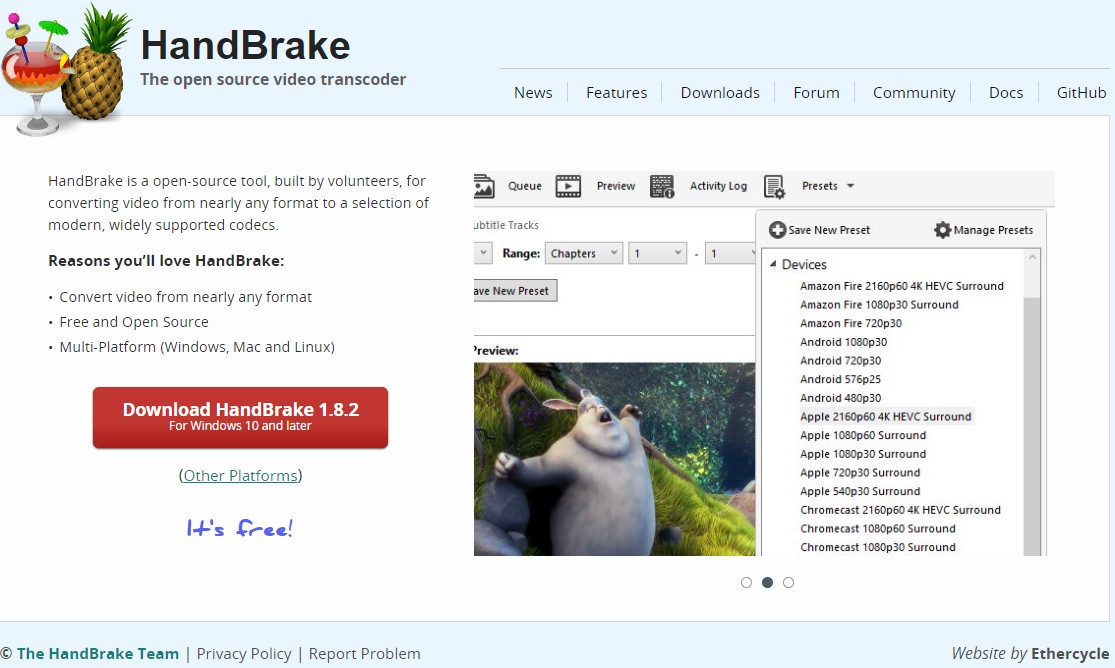This screenshot has height=668, width=1115.
Task: Visit the Ethercycle website link
Action: (1070, 654)
